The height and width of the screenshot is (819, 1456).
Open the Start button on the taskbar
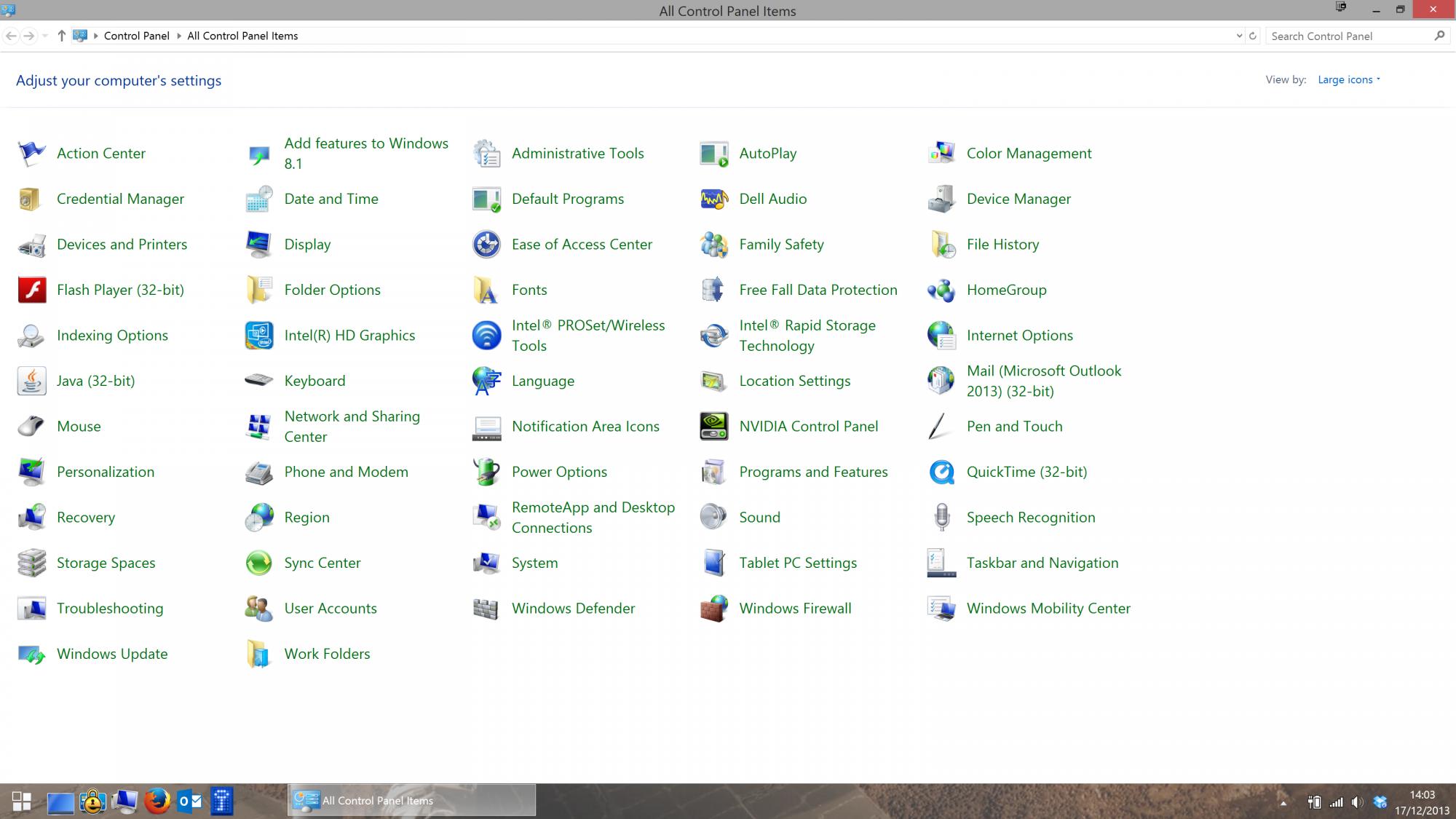tap(21, 801)
